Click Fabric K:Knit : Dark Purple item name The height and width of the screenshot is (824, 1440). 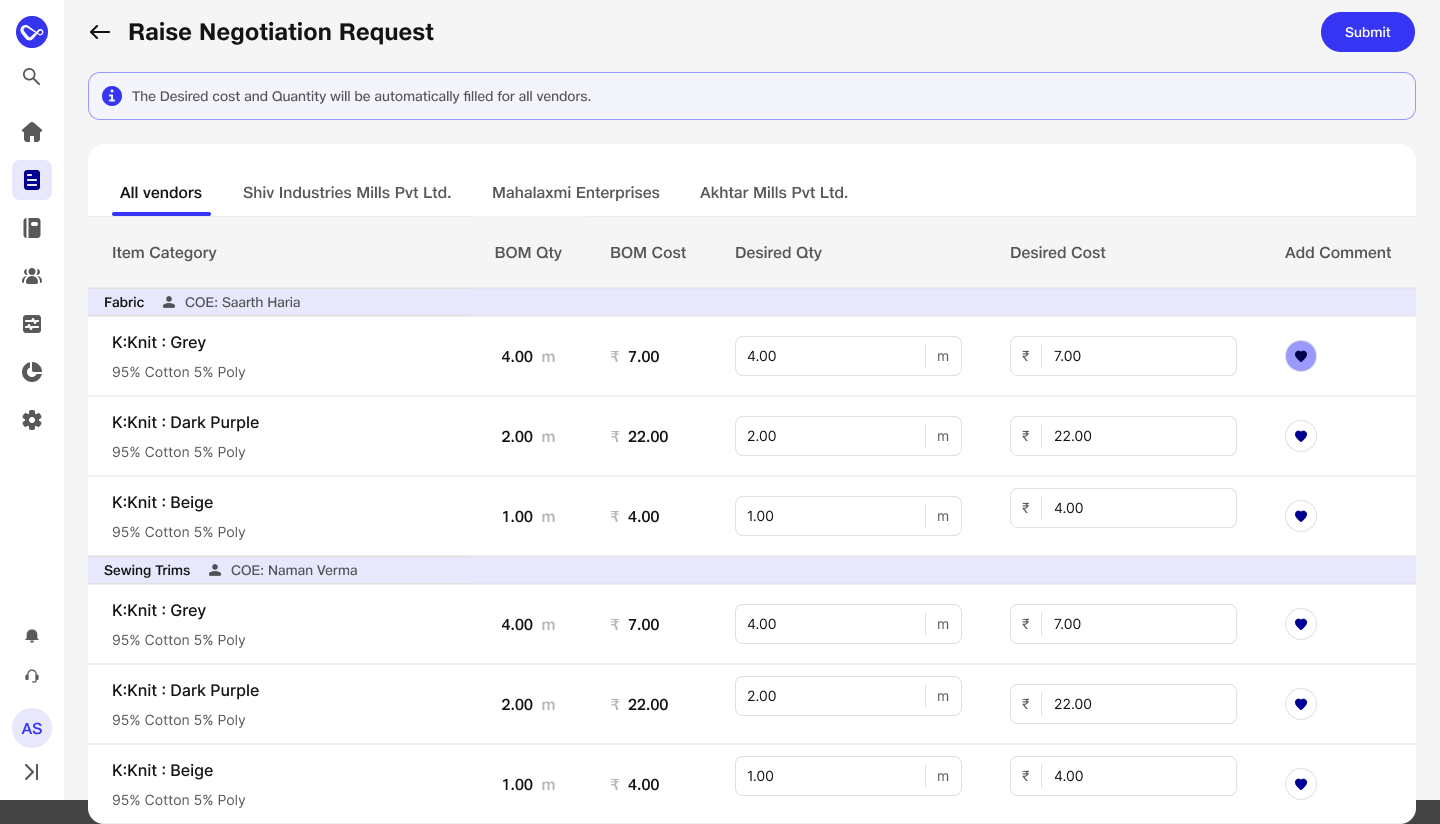(185, 422)
